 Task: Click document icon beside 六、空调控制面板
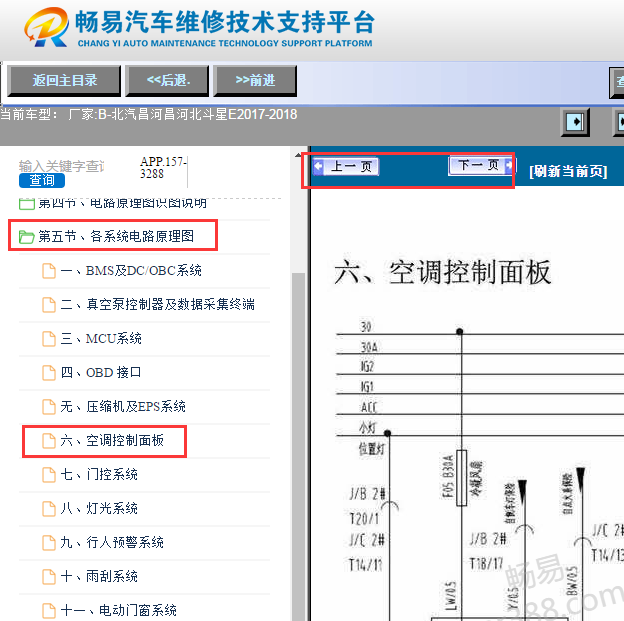(x=49, y=441)
